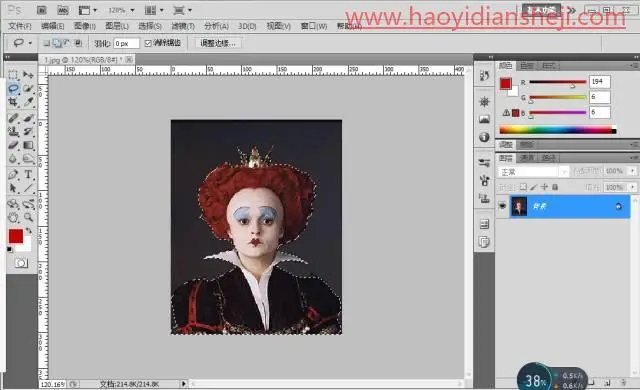Open the Layer Comps panel icon
This screenshot has width=640, height=390.
point(484,224)
